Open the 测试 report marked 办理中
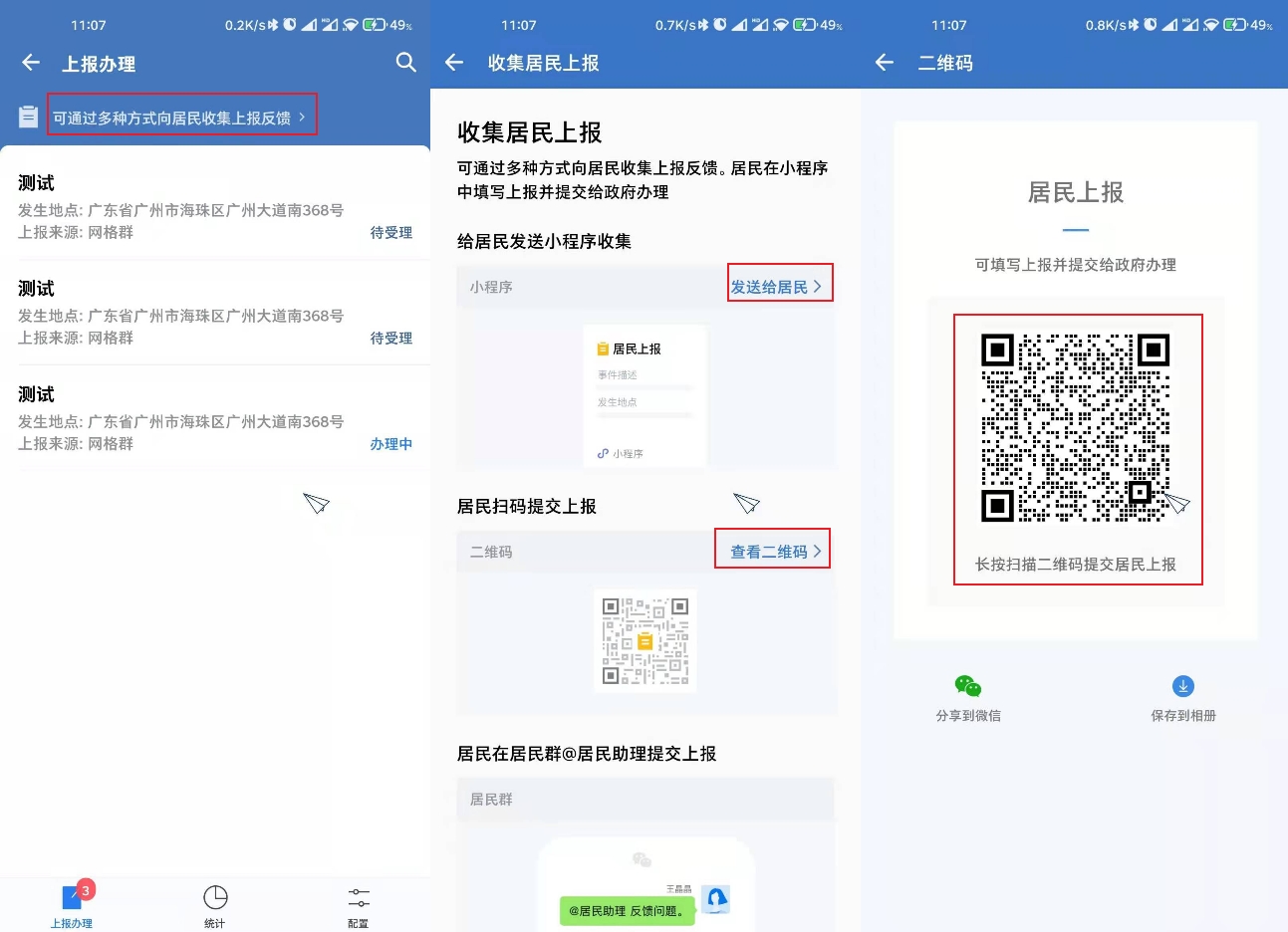This screenshot has width=1288, height=932. coord(214,418)
